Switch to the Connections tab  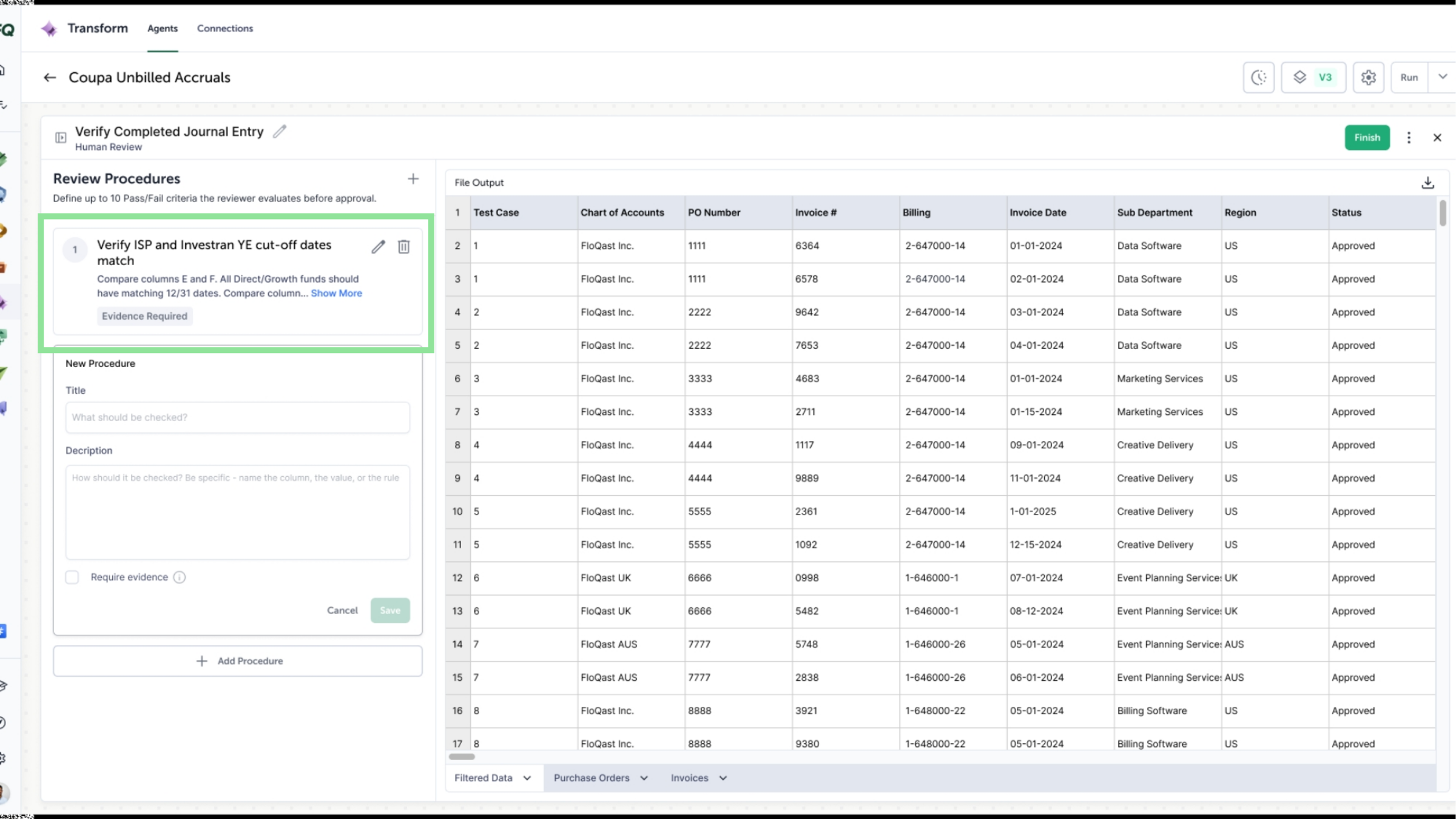225,29
